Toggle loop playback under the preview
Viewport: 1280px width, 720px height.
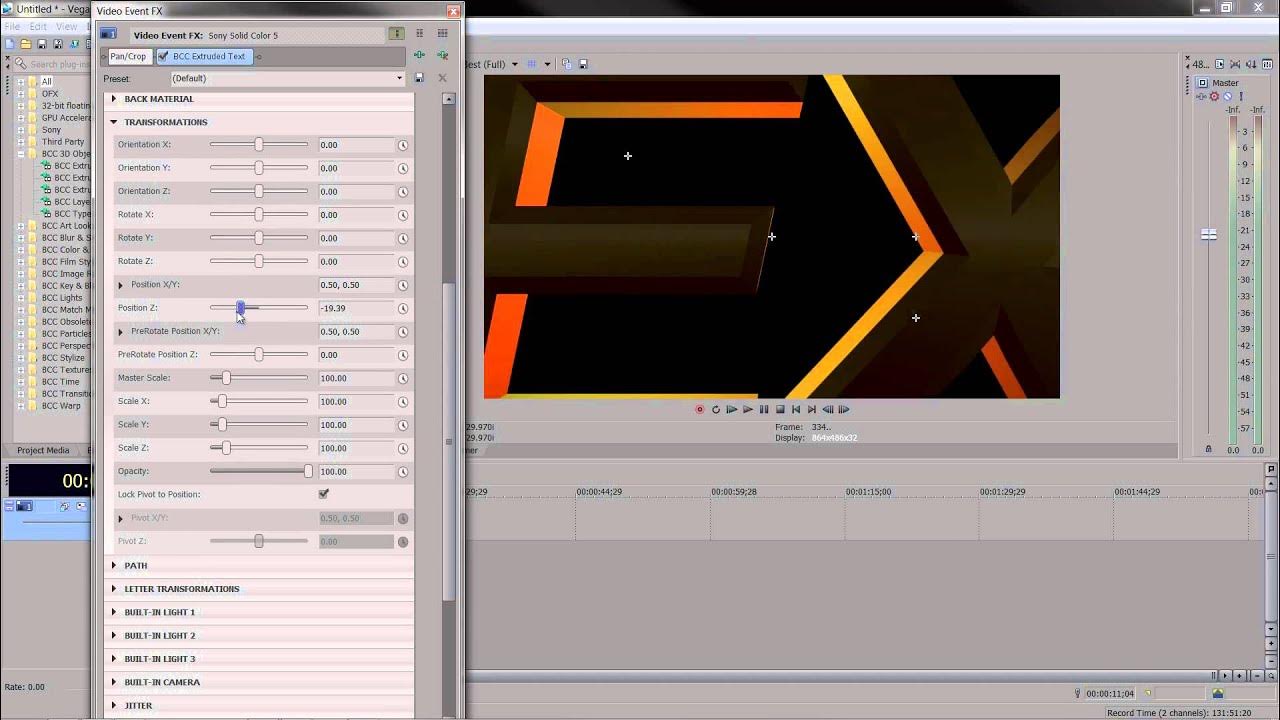(x=716, y=409)
